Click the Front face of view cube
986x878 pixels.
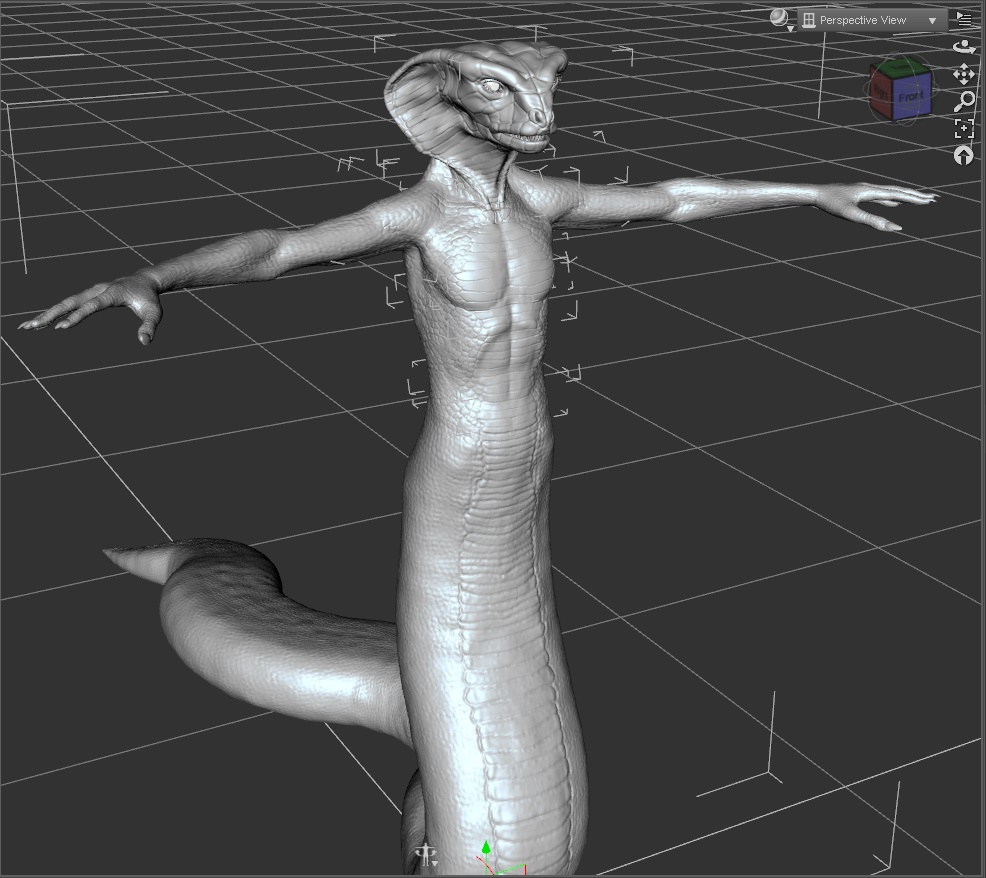(911, 96)
